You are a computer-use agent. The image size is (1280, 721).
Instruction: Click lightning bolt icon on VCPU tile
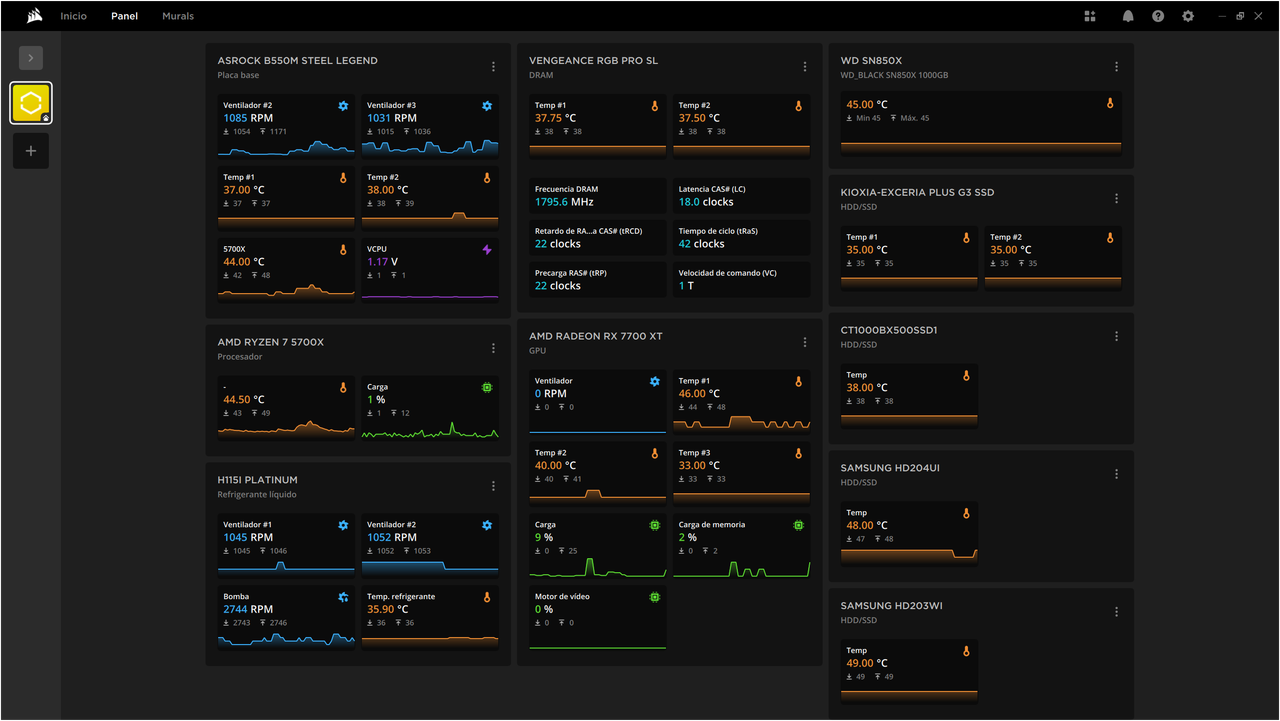487,250
